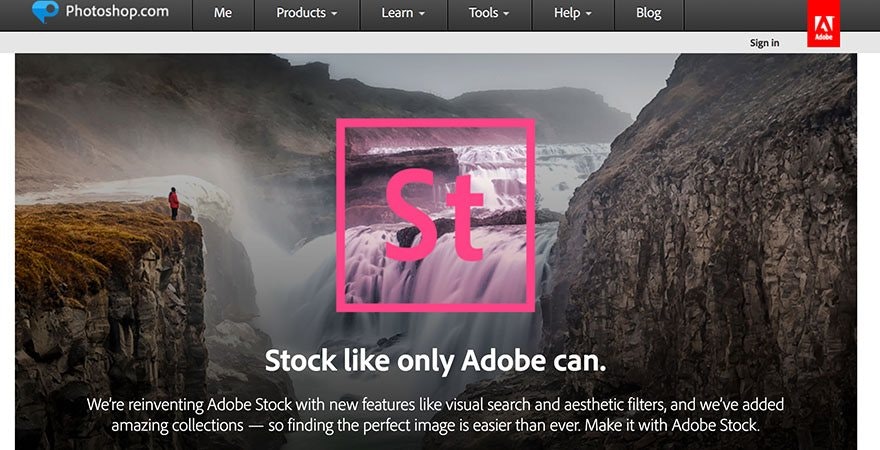Click the person in red on the cliff
Image resolution: width=880 pixels, height=450 pixels.
pos(174,203)
